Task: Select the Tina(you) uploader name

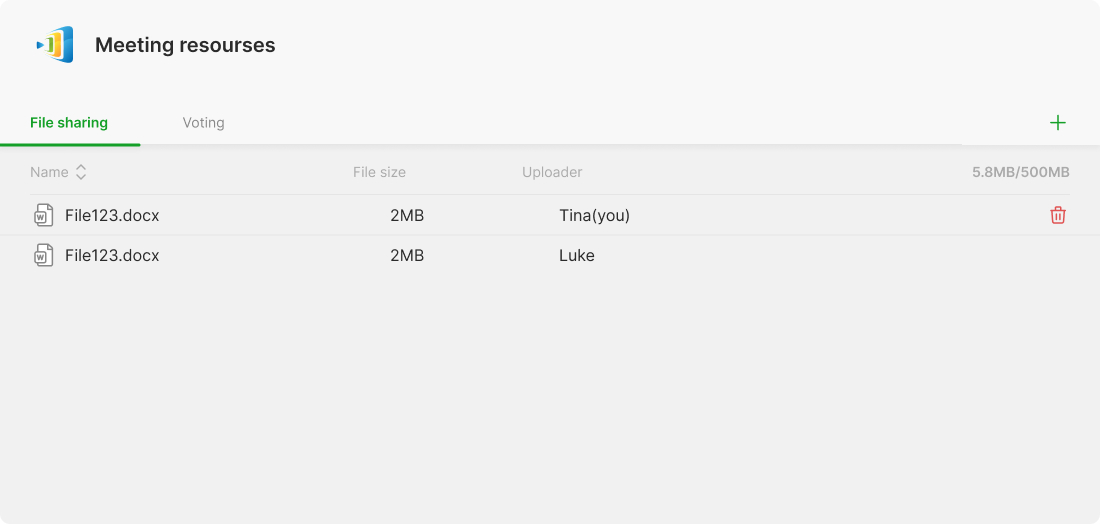Action: coord(594,215)
